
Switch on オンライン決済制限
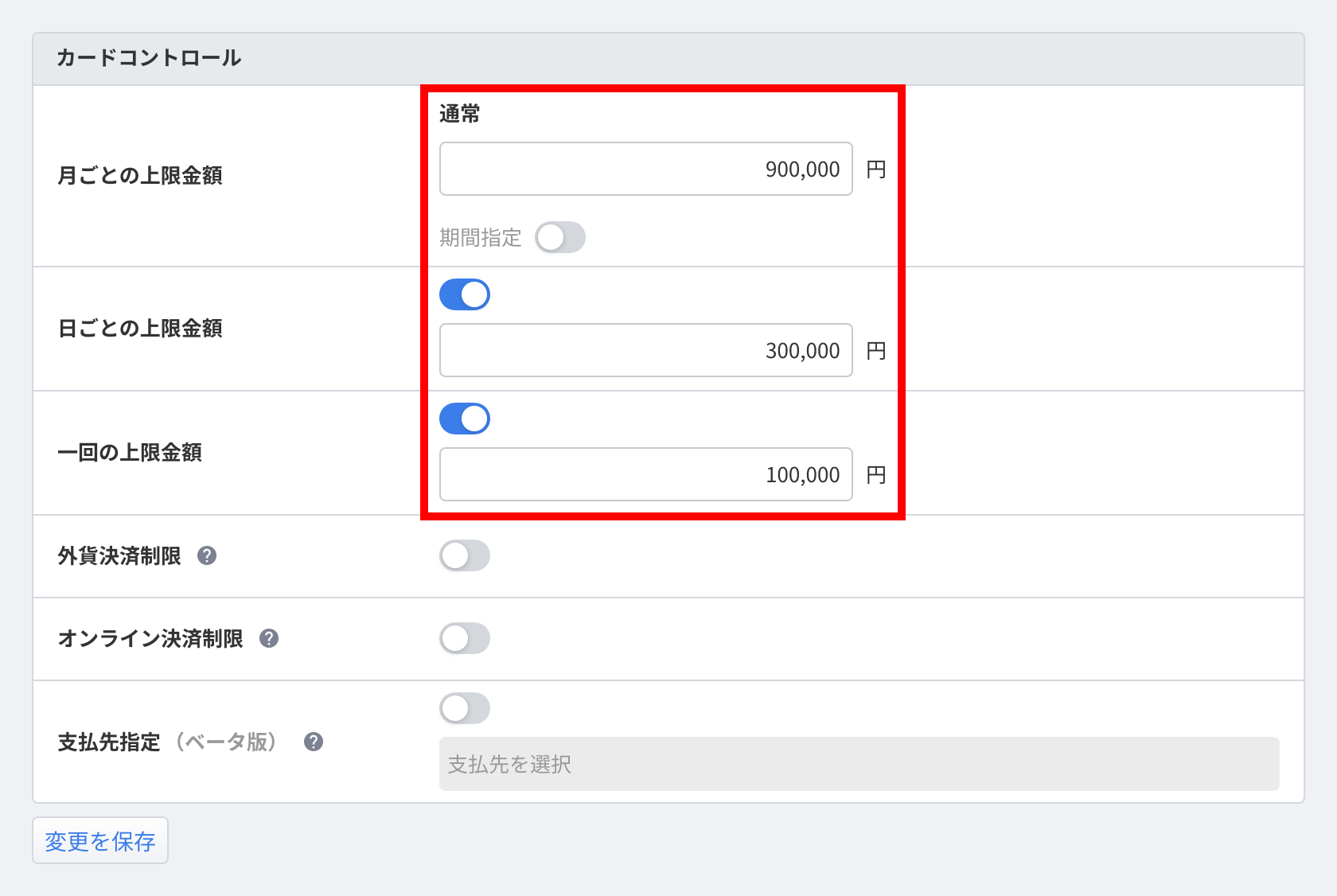point(465,638)
